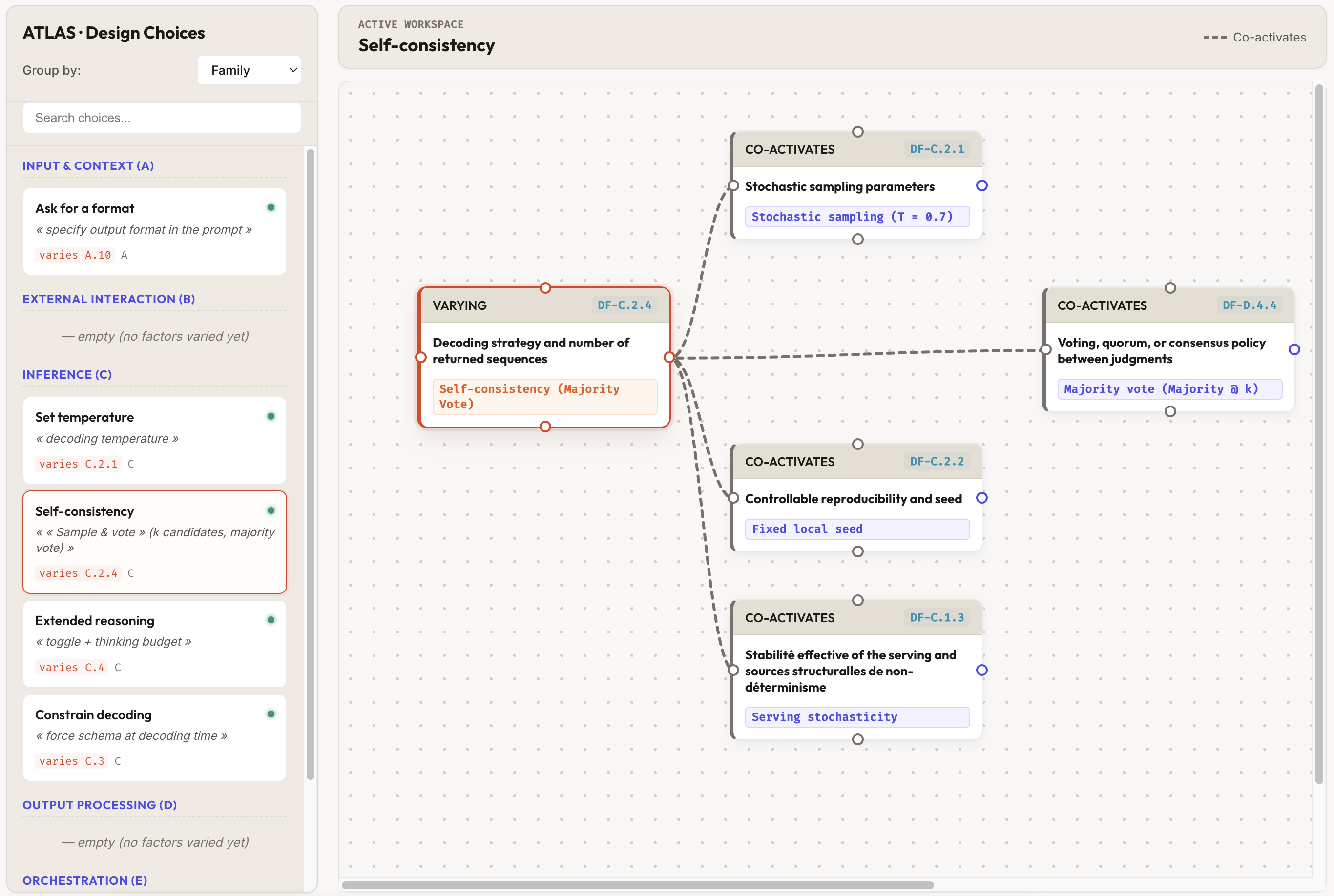Click the Majority vote (Majority @ k) value chip

1170,389
